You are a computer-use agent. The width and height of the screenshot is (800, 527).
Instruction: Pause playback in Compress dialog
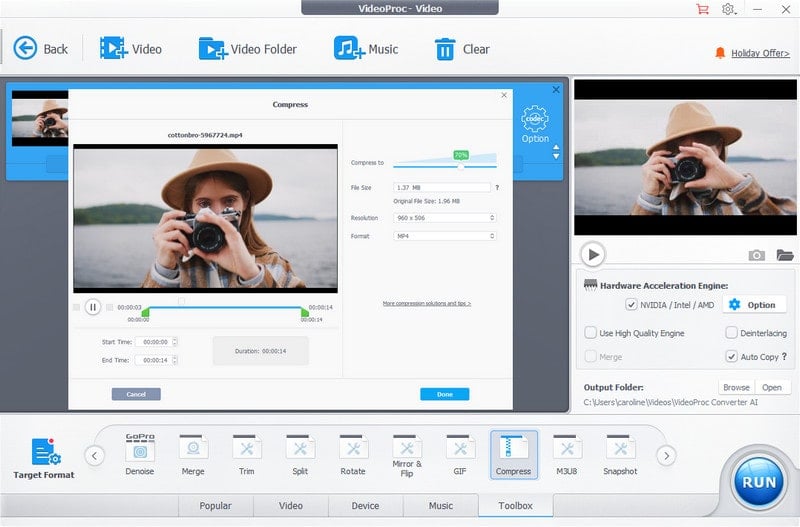[93, 307]
